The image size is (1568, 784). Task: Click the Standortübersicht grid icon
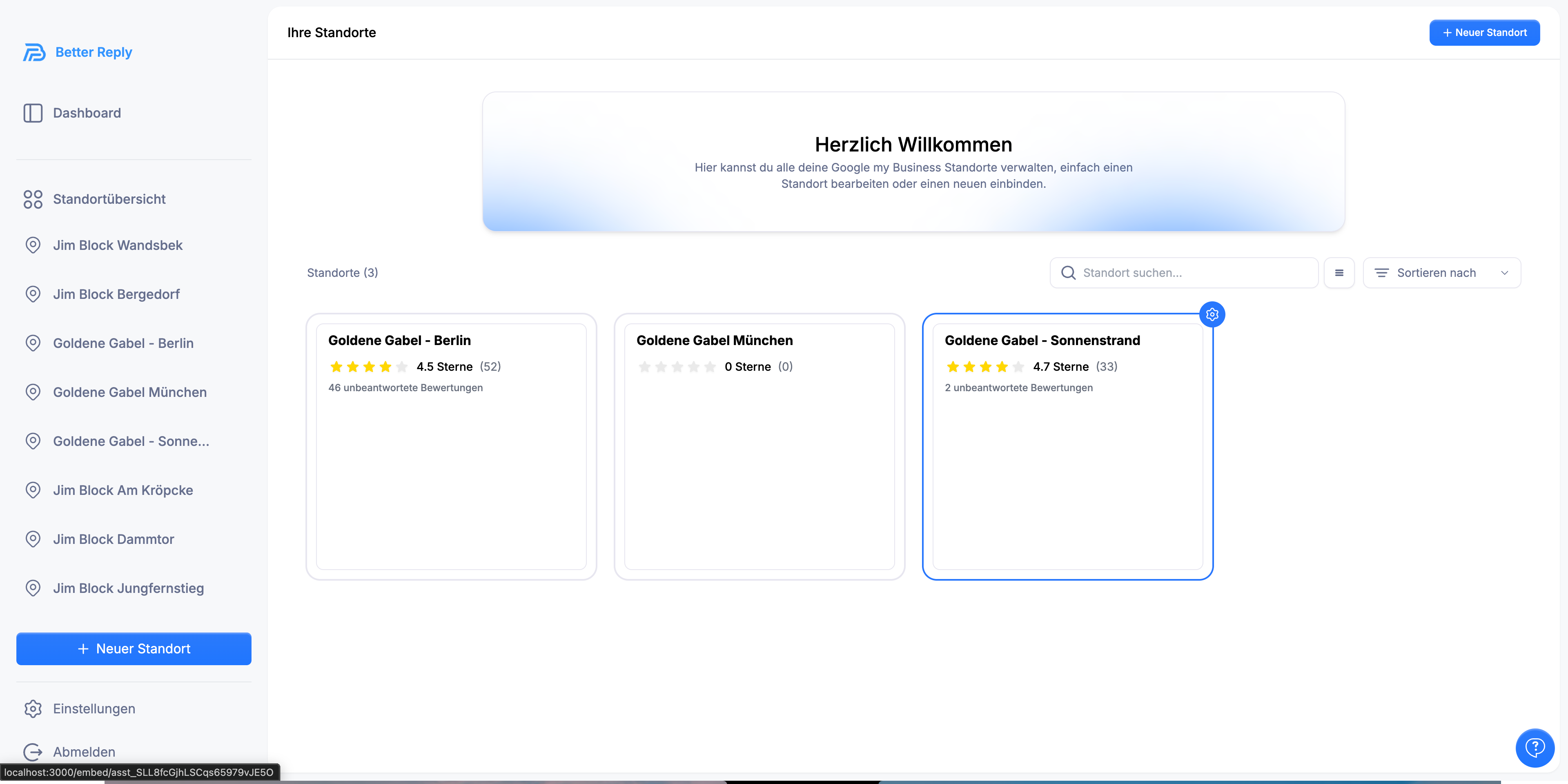pyautogui.click(x=33, y=199)
